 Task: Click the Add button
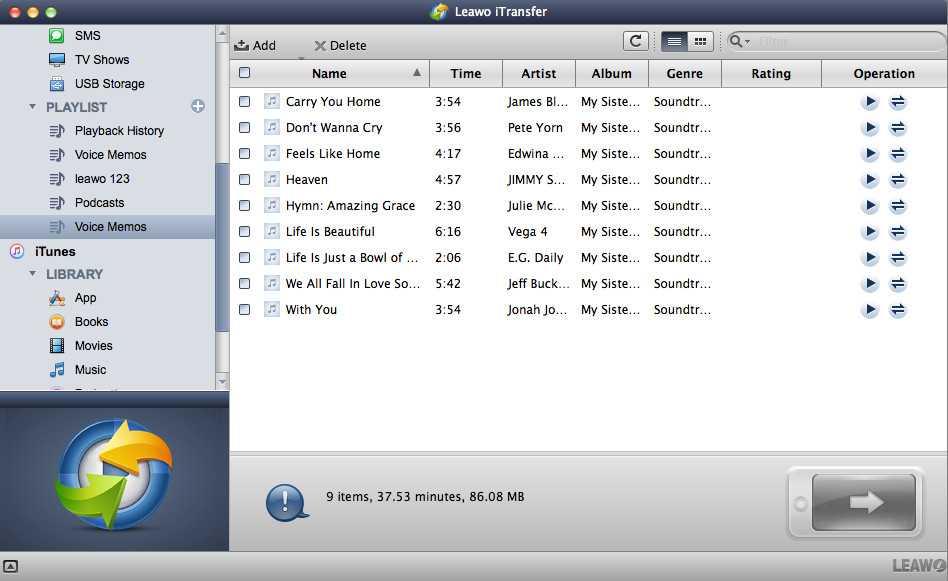(255, 45)
